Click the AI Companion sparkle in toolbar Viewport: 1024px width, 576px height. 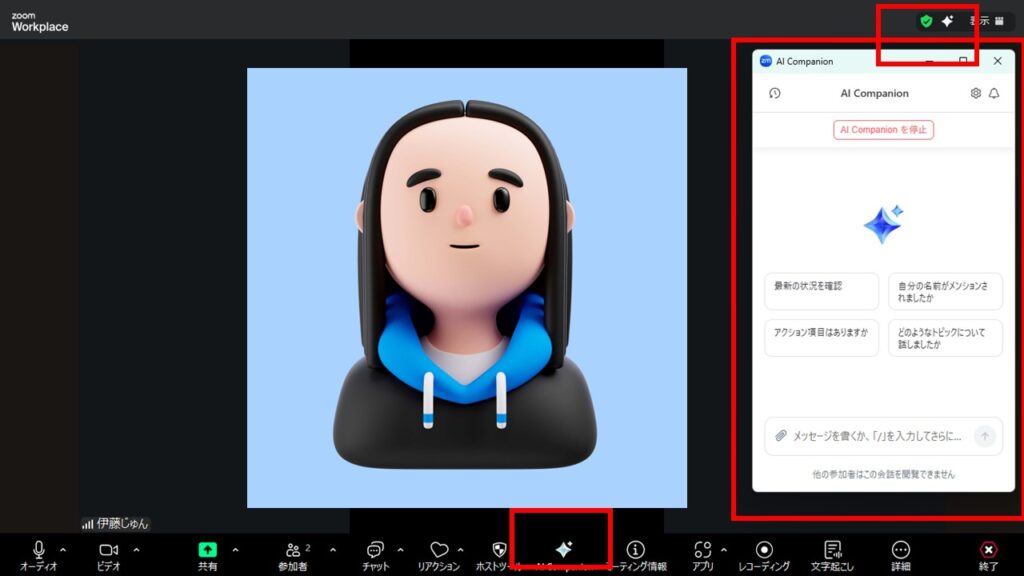click(563, 549)
